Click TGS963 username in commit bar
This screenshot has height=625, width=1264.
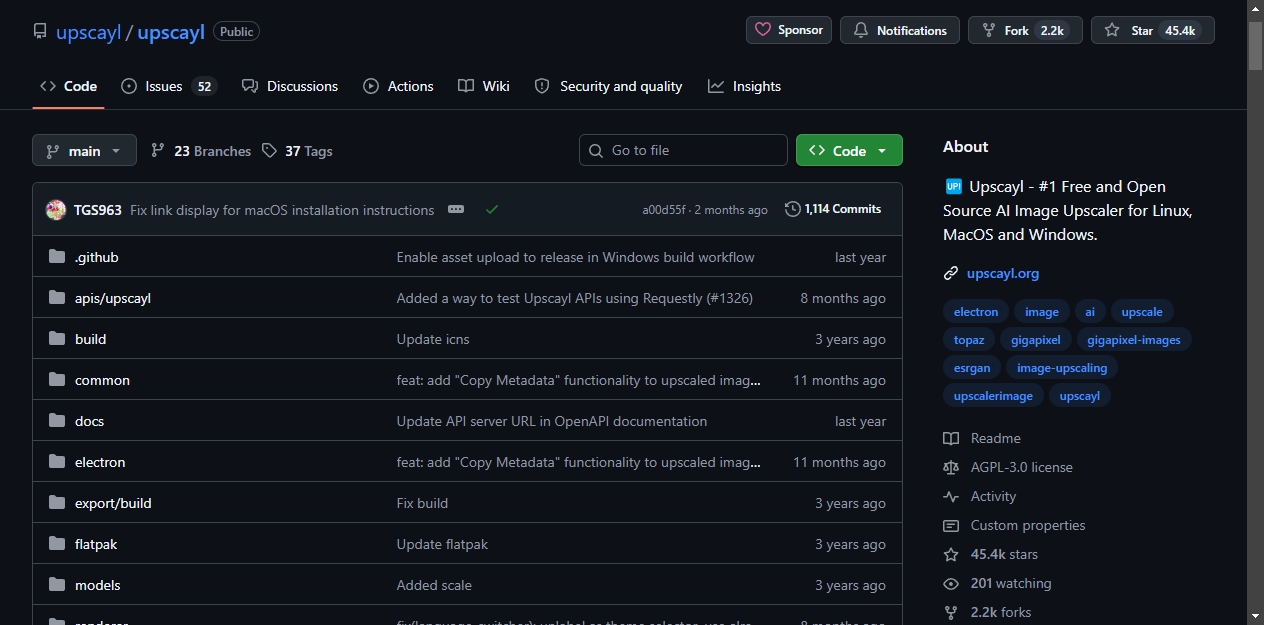click(x=98, y=210)
